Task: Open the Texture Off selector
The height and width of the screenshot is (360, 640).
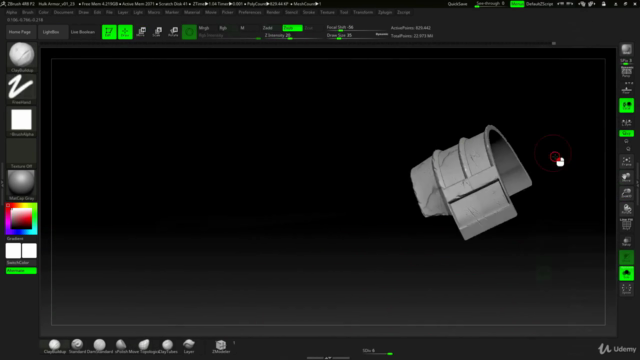Action: (21, 152)
